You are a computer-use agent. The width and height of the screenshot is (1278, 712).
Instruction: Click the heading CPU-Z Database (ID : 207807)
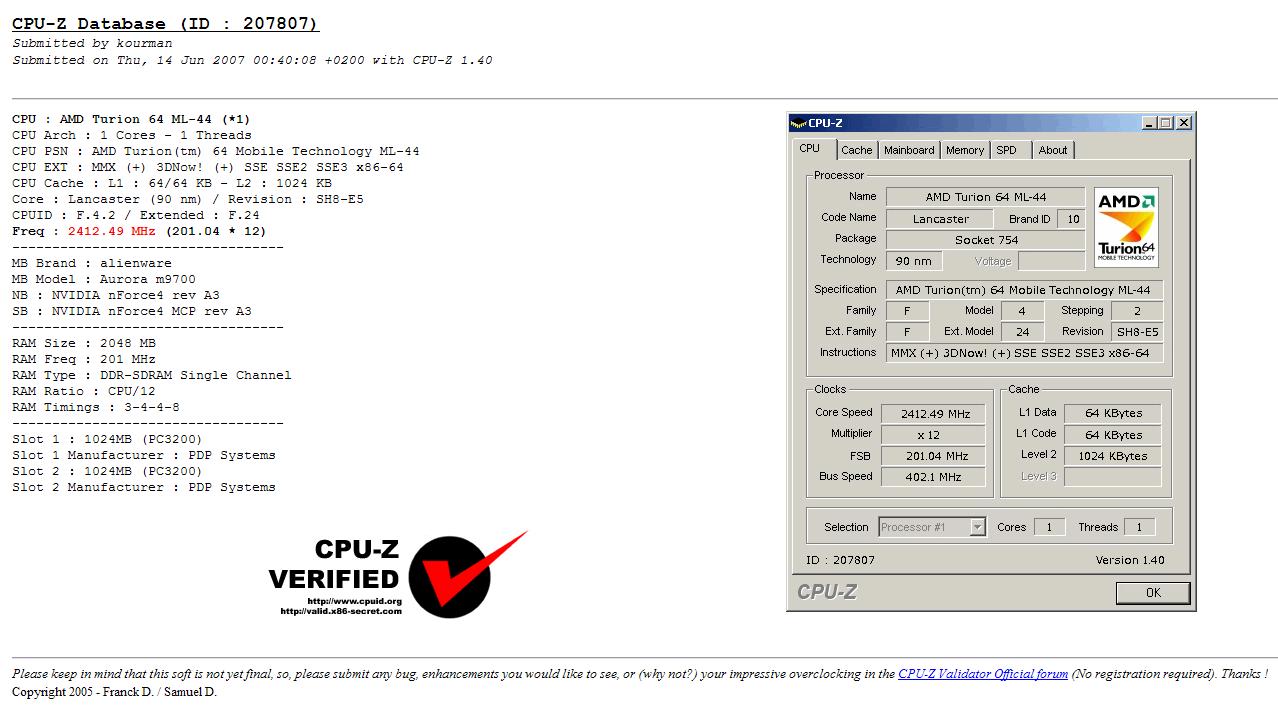point(165,23)
